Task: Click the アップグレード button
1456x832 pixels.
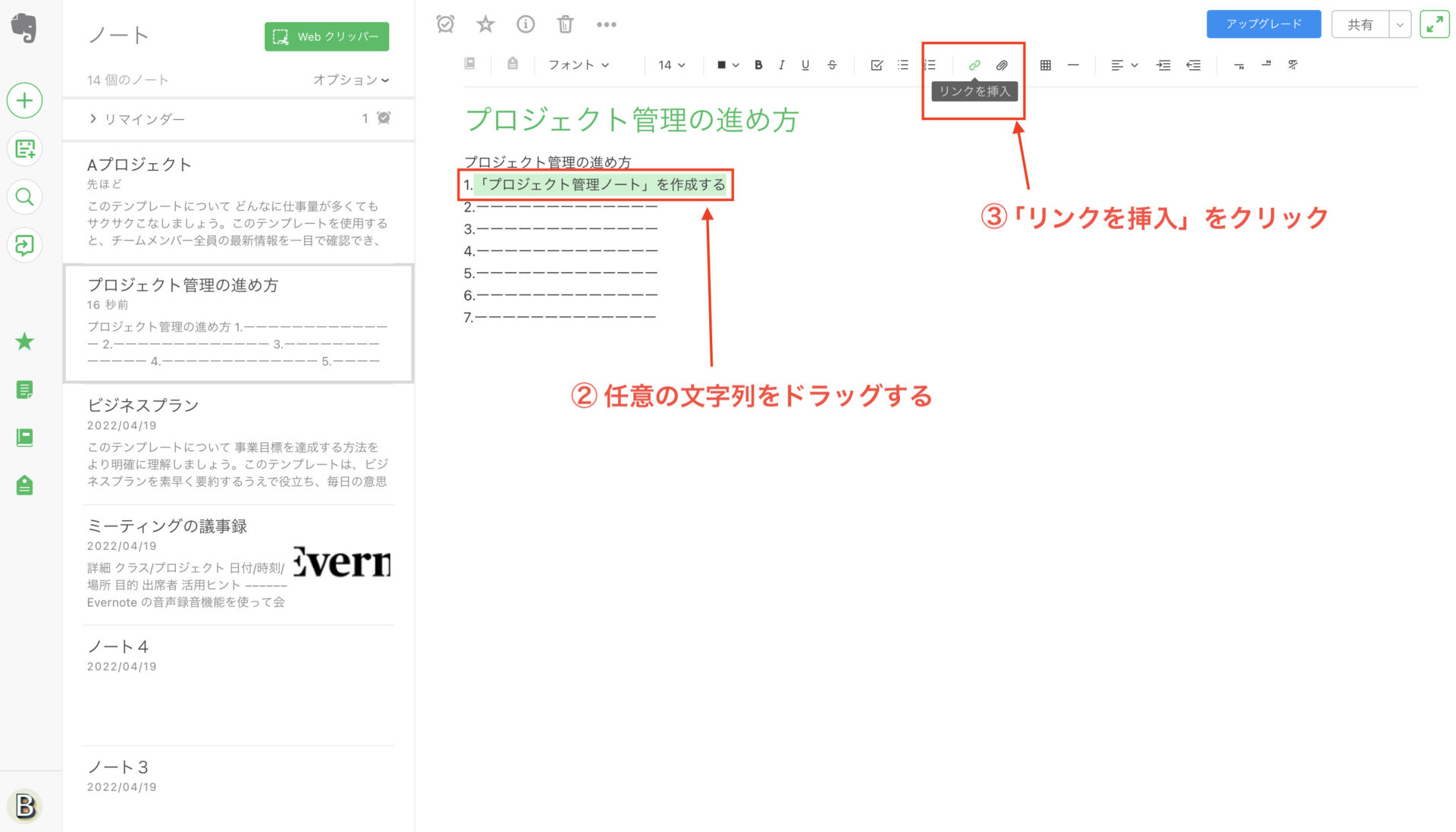Action: click(1263, 24)
